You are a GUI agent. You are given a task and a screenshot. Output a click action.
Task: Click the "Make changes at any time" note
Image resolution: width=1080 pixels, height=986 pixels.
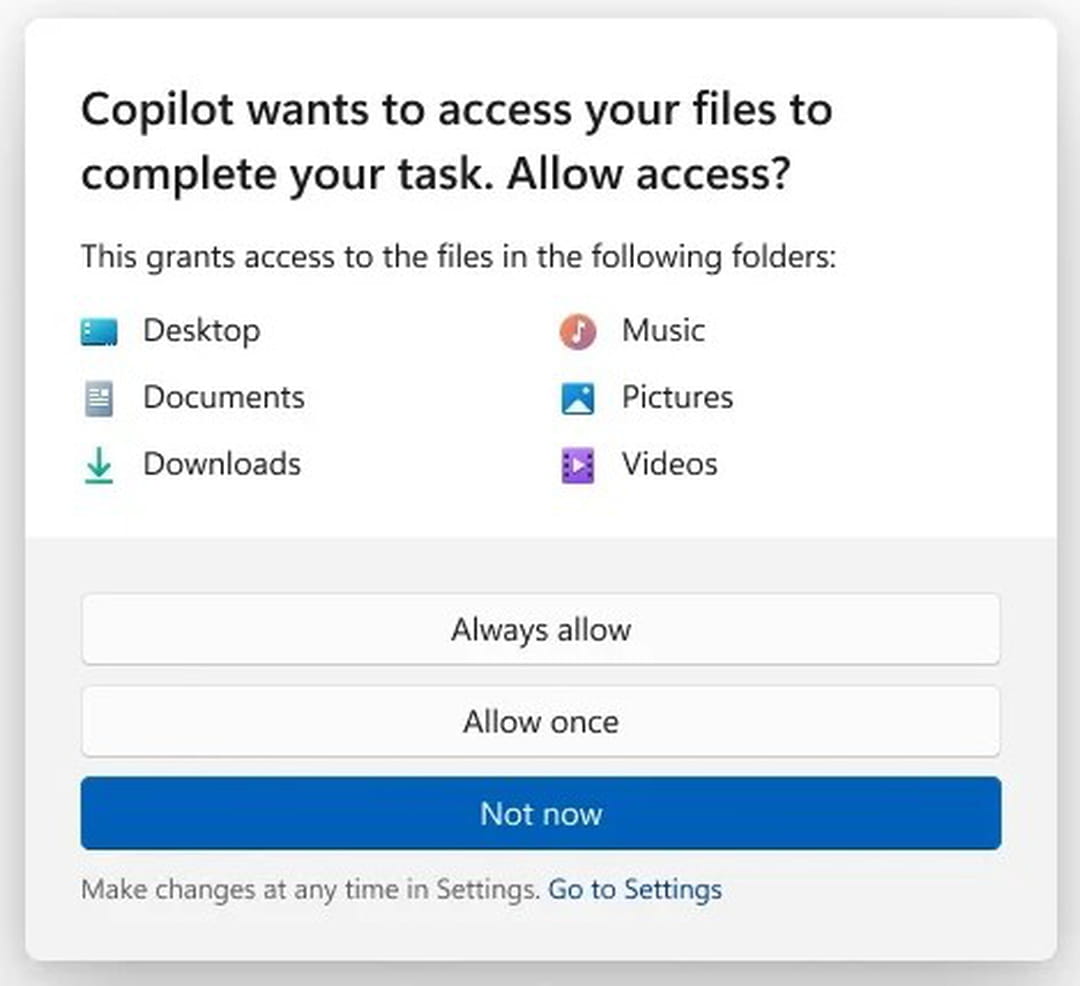pos(310,890)
